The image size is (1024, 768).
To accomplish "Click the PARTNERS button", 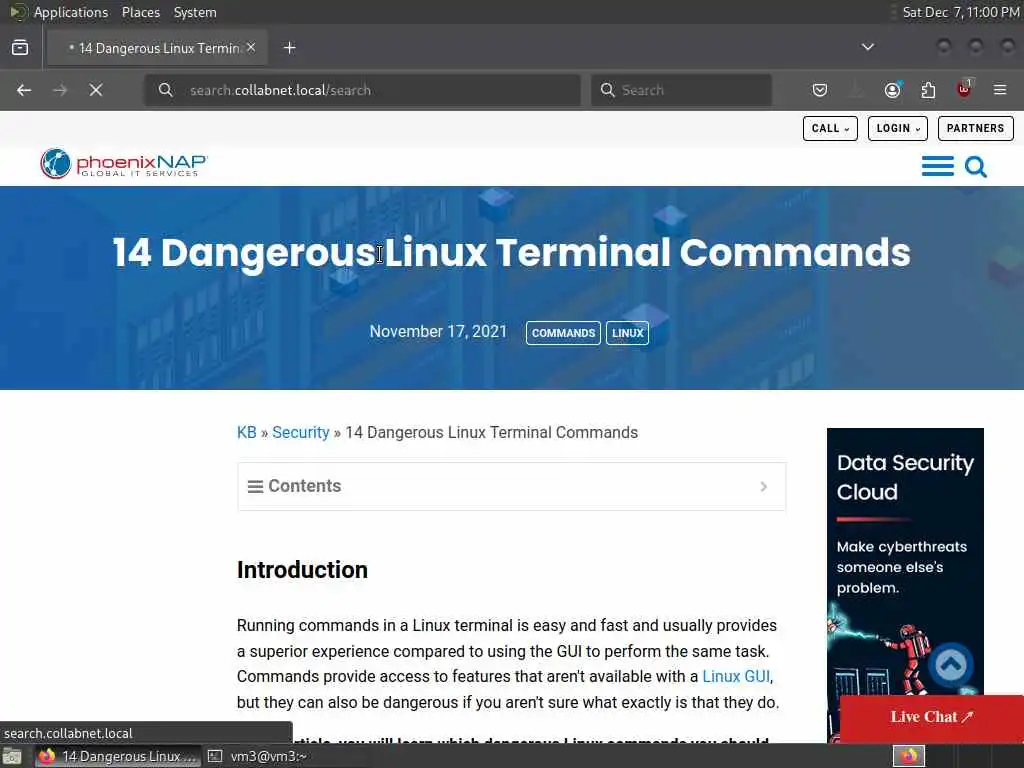I will 975,128.
